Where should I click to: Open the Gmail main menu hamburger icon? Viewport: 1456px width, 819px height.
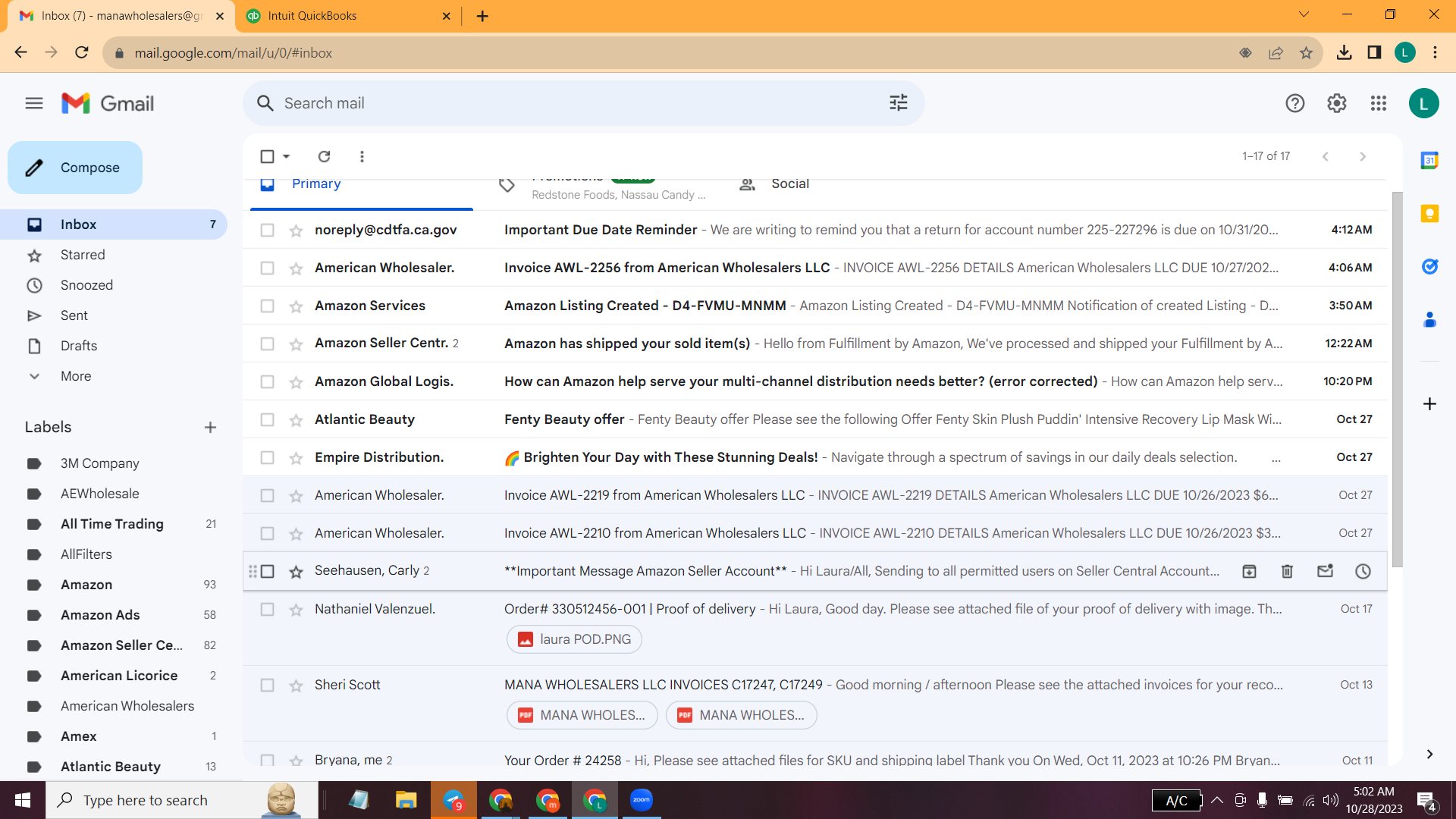(x=34, y=103)
